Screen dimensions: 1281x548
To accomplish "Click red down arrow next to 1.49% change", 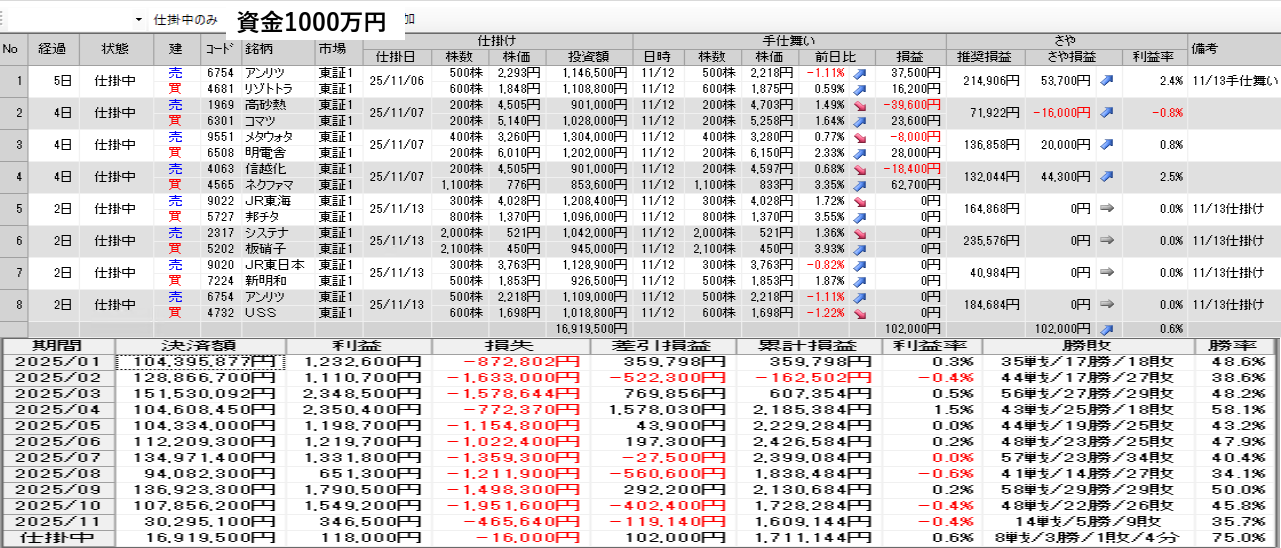I will pyautogui.click(x=857, y=105).
